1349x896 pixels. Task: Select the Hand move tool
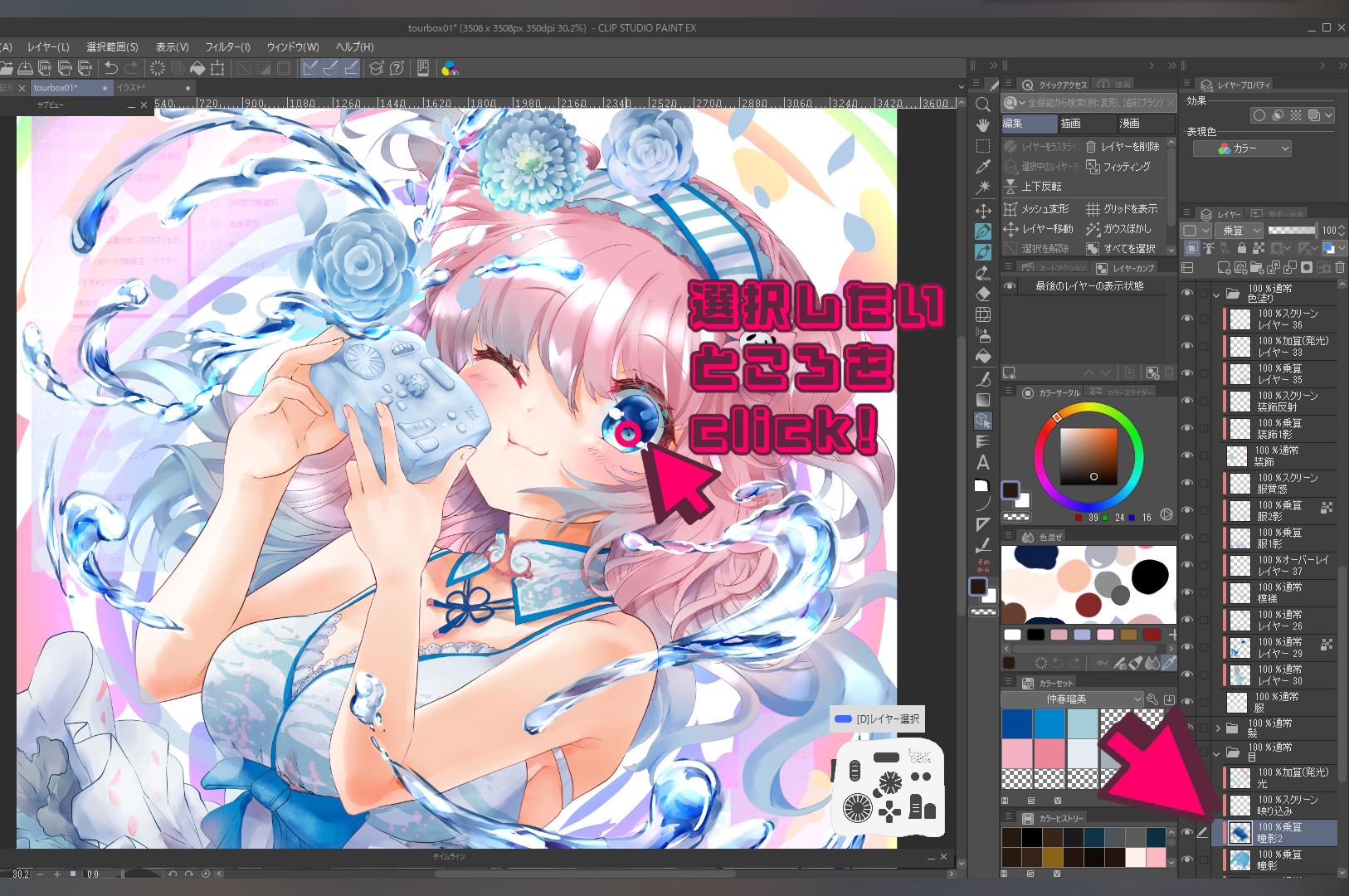point(983,125)
